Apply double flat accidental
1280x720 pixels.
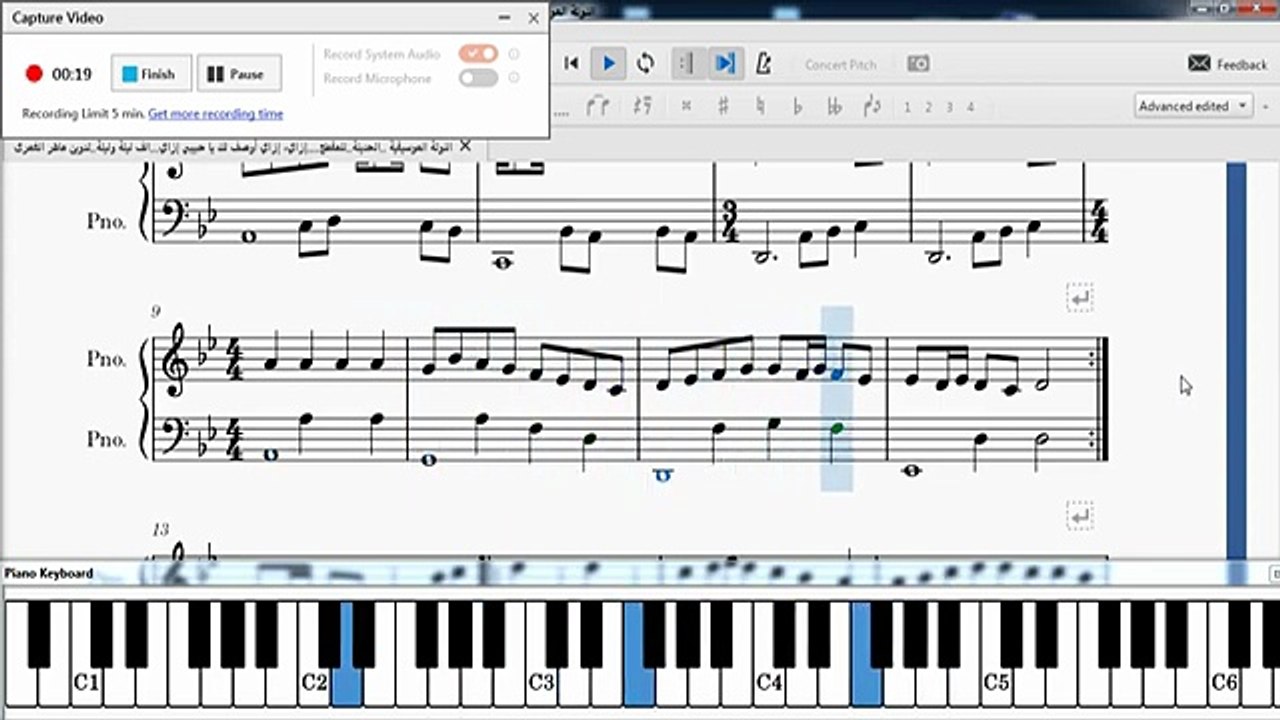pyautogui.click(x=834, y=106)
